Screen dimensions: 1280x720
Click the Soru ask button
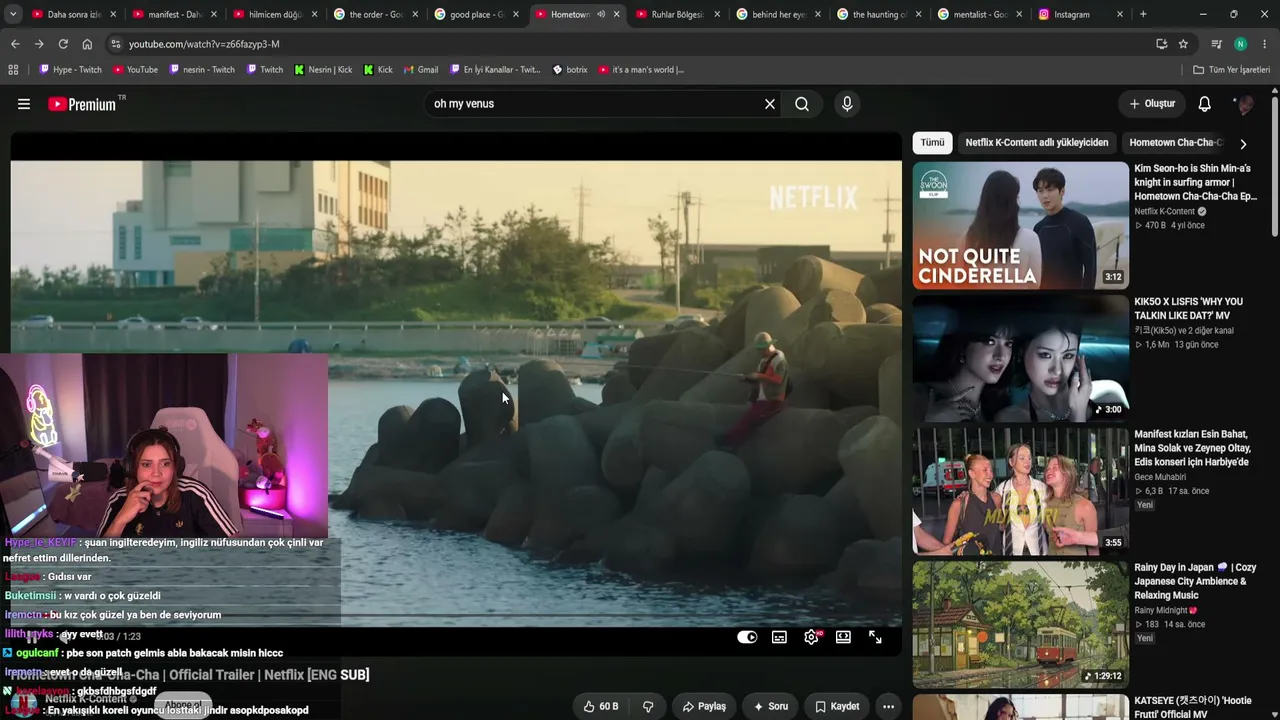(x=771, y=706)
